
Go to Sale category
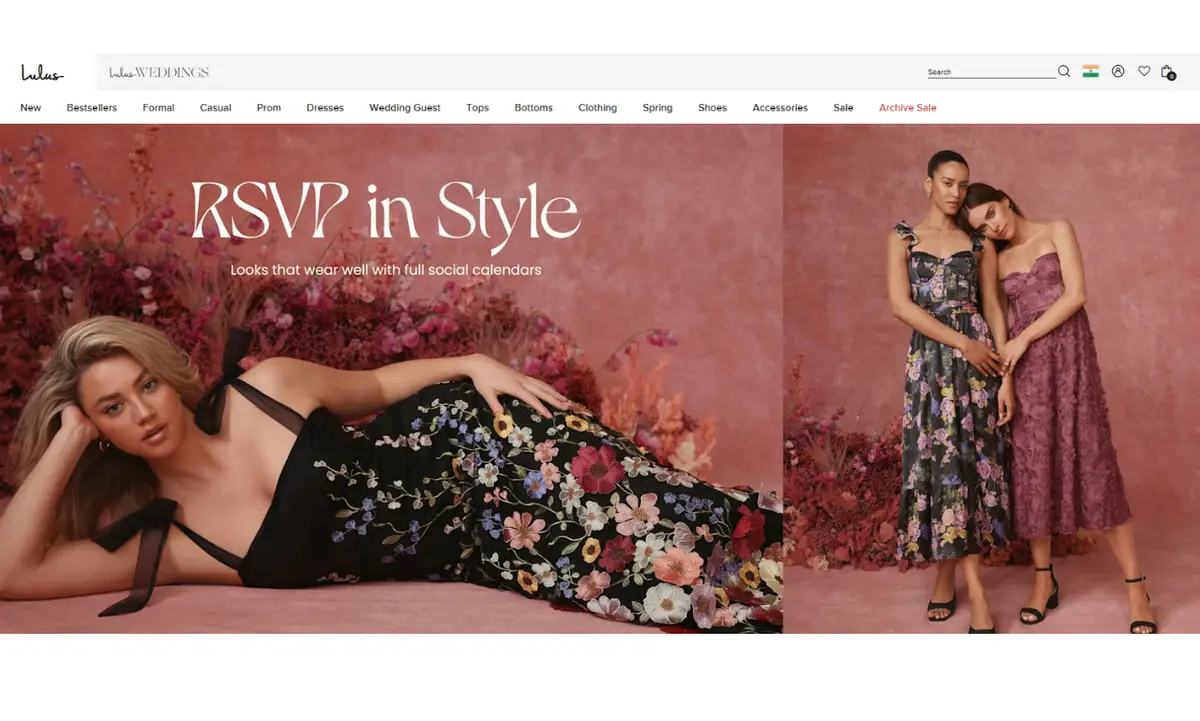coord(843,108)
